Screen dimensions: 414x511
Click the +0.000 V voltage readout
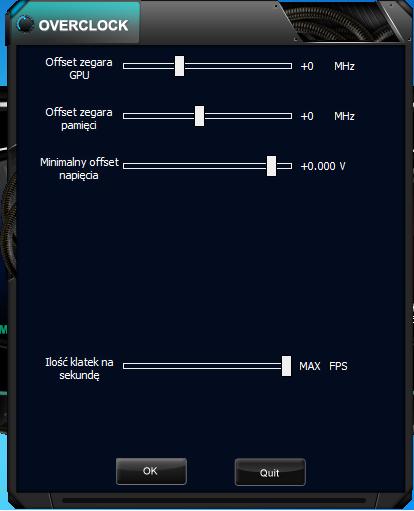click(x=323, y=166)
